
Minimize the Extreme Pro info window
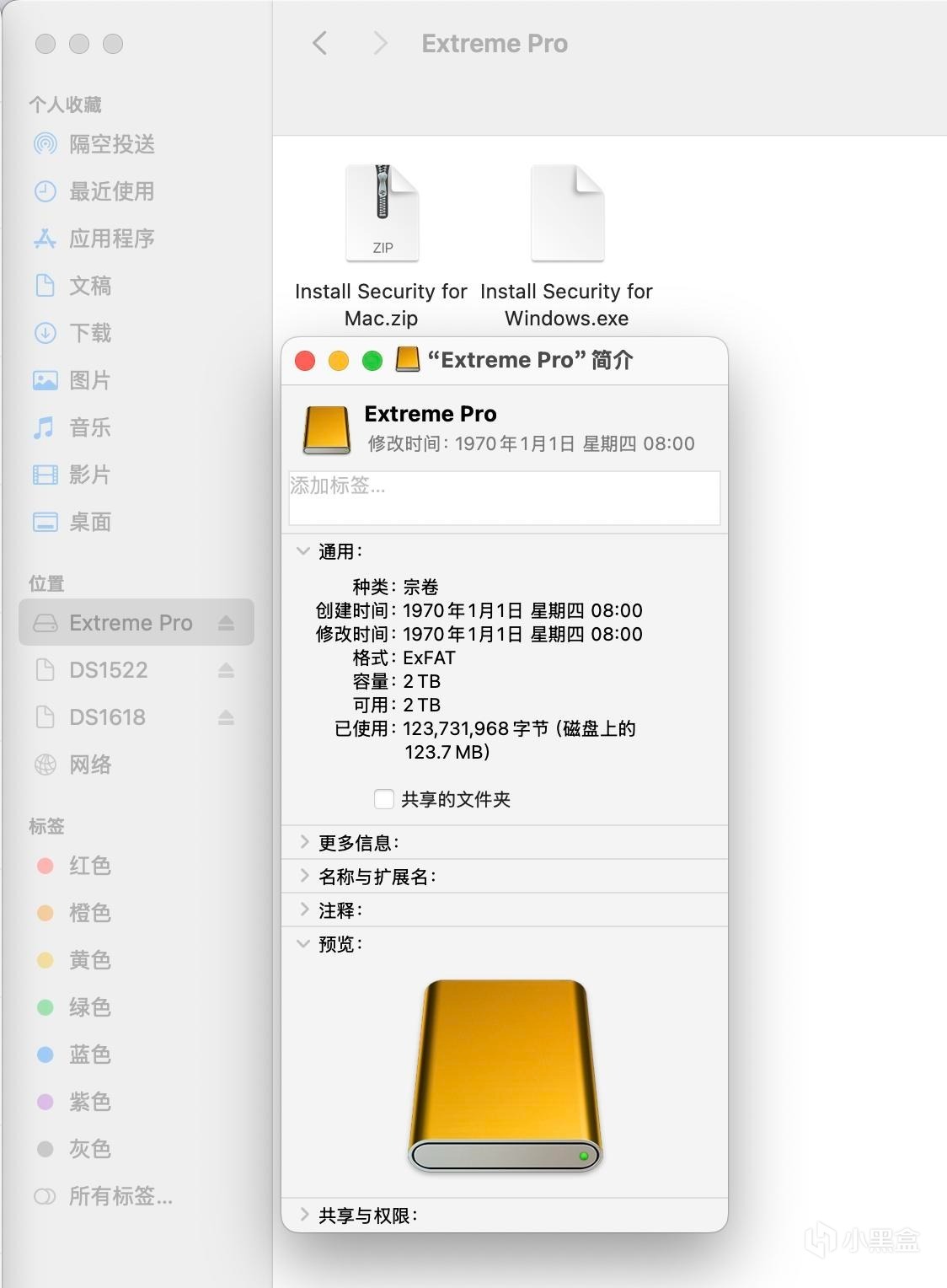(339, 361)
